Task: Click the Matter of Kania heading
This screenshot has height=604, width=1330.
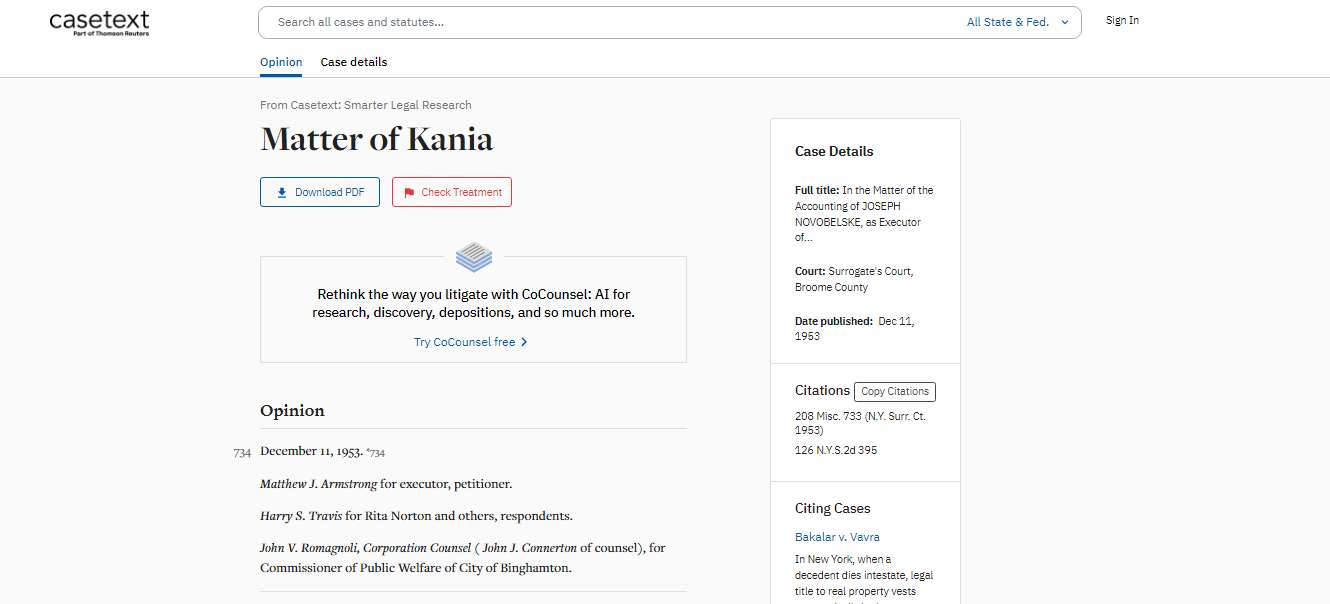Action: click(x=377, y=139)
